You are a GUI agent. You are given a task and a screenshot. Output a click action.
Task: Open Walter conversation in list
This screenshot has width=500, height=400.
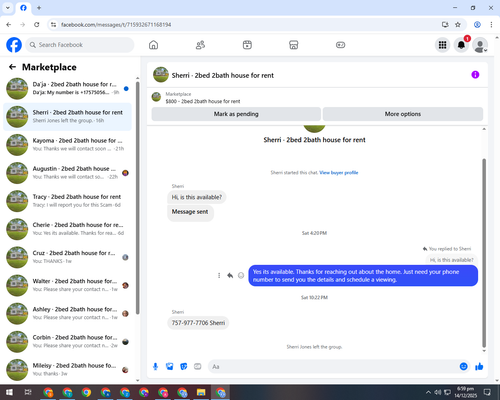67,285
